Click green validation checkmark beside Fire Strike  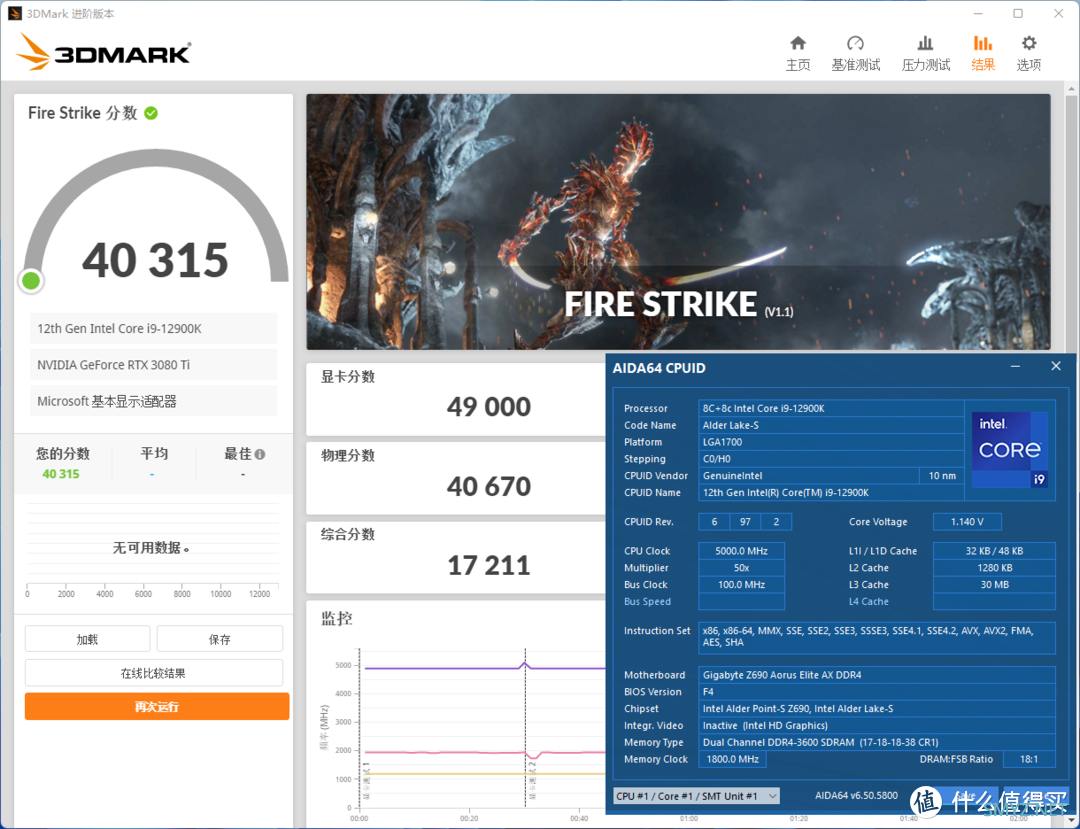(x=151, y=113)
